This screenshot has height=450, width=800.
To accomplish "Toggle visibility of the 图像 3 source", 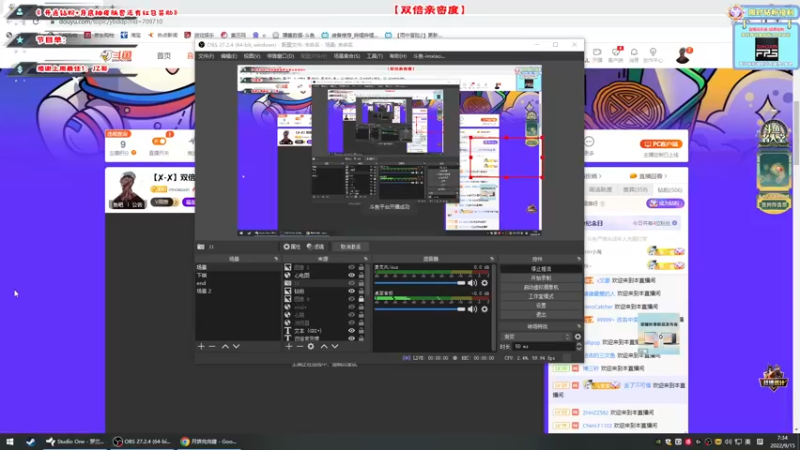I will pos(351,299).
